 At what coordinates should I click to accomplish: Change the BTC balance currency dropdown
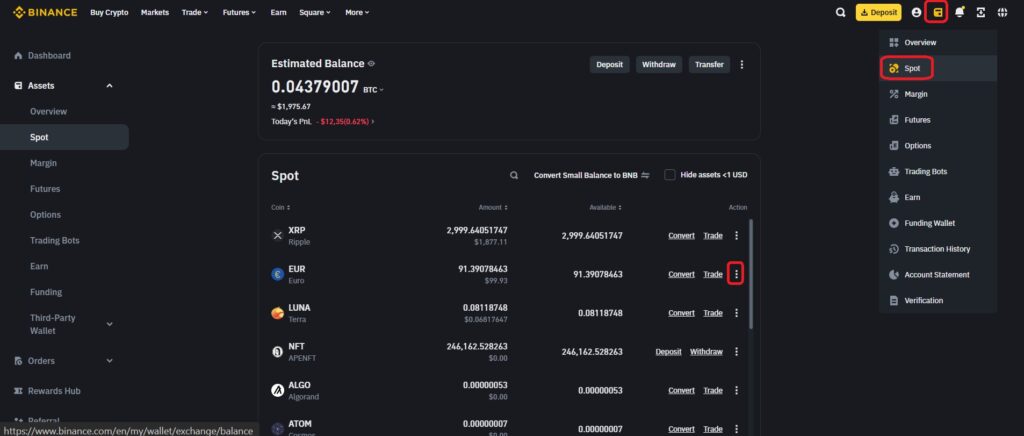tap(374, 89)
